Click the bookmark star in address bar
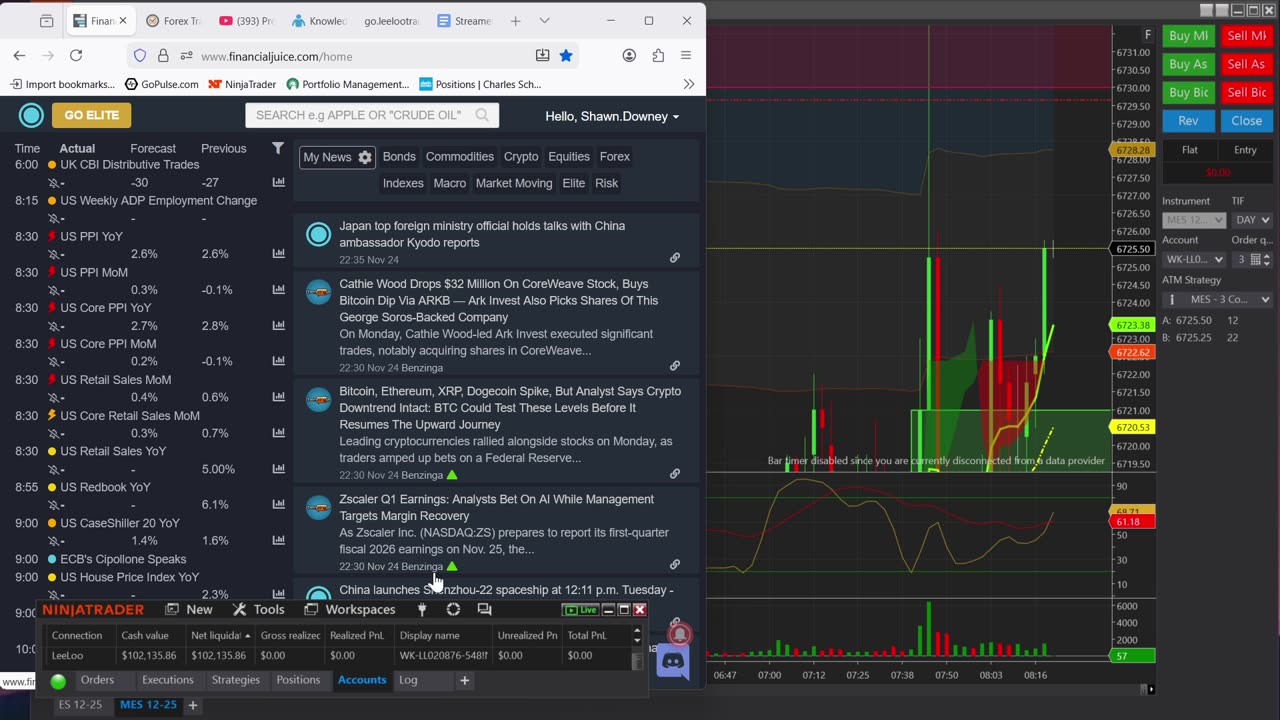This screenshot has height=720, width=1280. point(566,56)
